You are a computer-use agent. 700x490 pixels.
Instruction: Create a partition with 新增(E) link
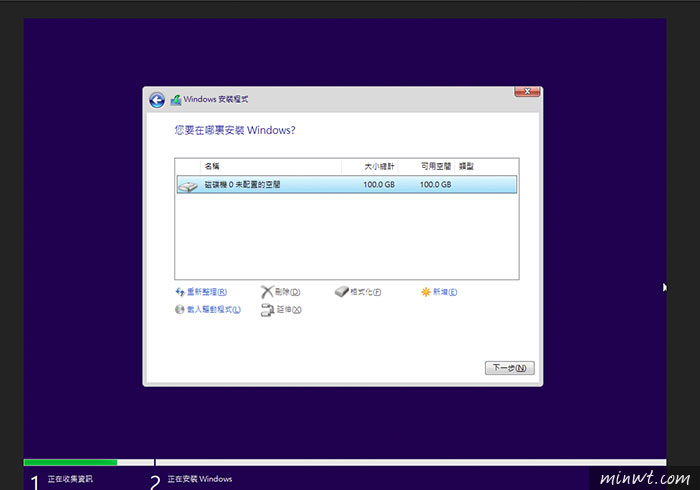445,292
